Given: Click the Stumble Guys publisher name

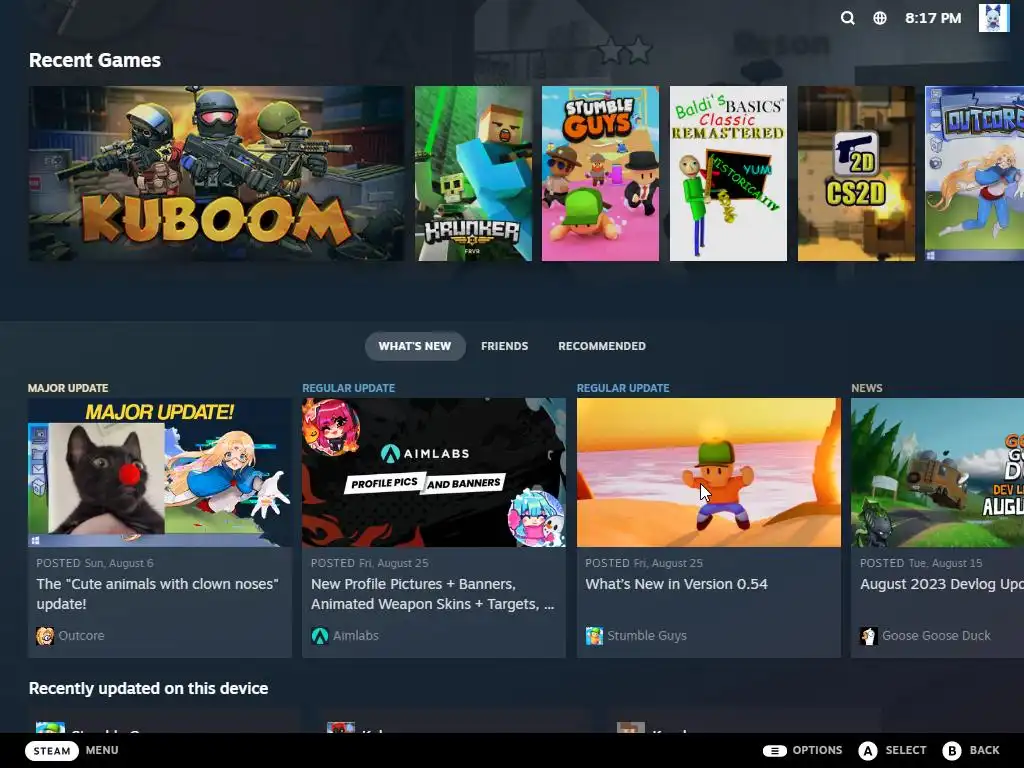Looking at the screenshot, I should 647,635.
